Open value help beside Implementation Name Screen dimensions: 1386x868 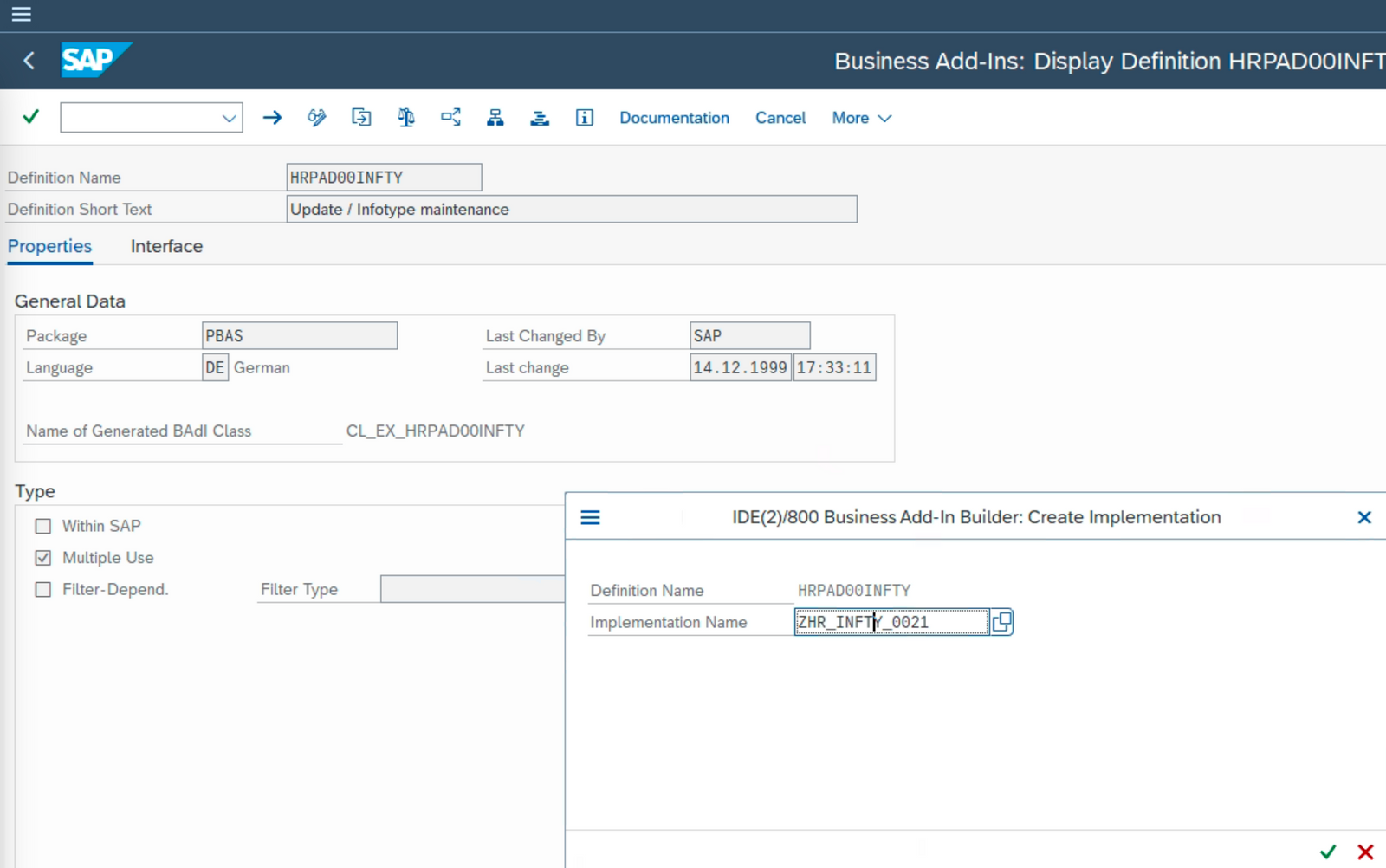(x=1002, y=622)
